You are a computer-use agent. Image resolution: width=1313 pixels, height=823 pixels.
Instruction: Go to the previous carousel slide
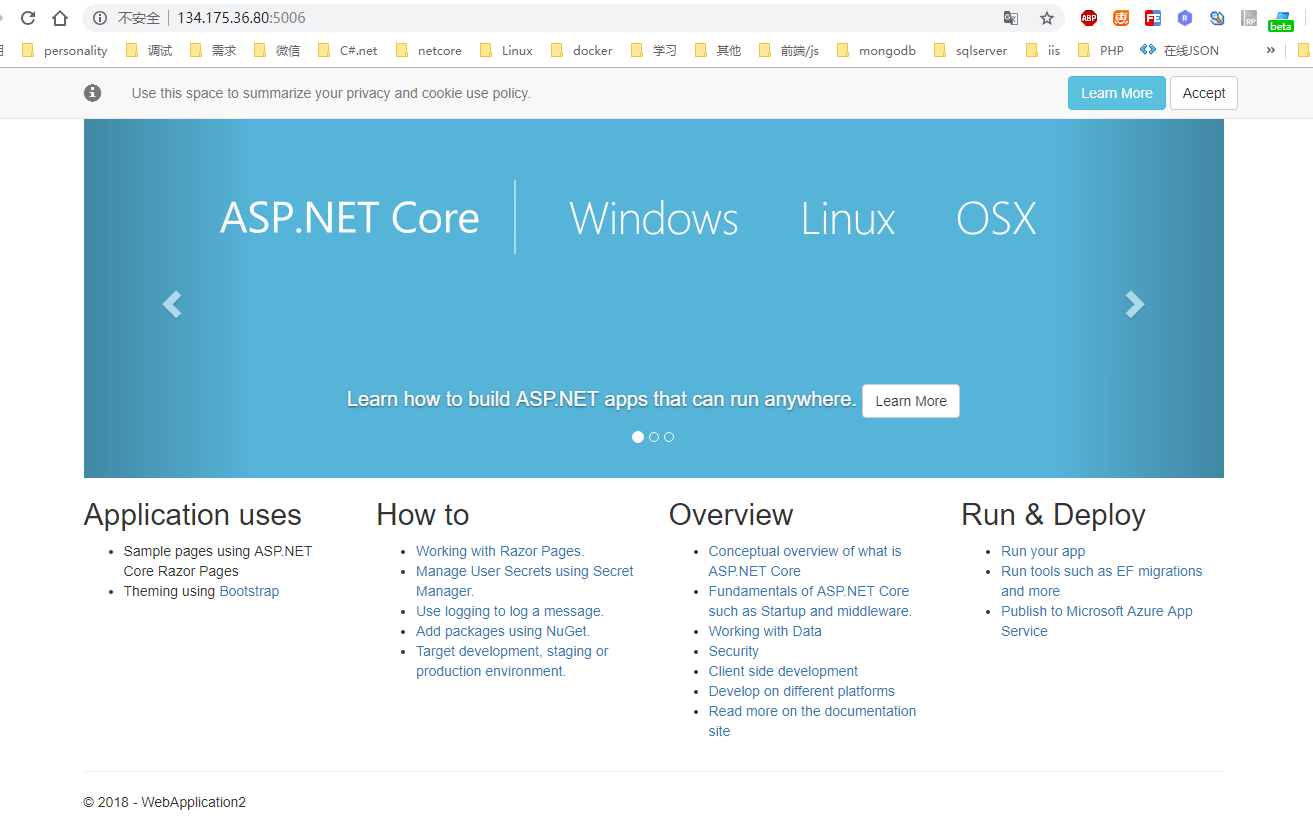pos(172,304)
